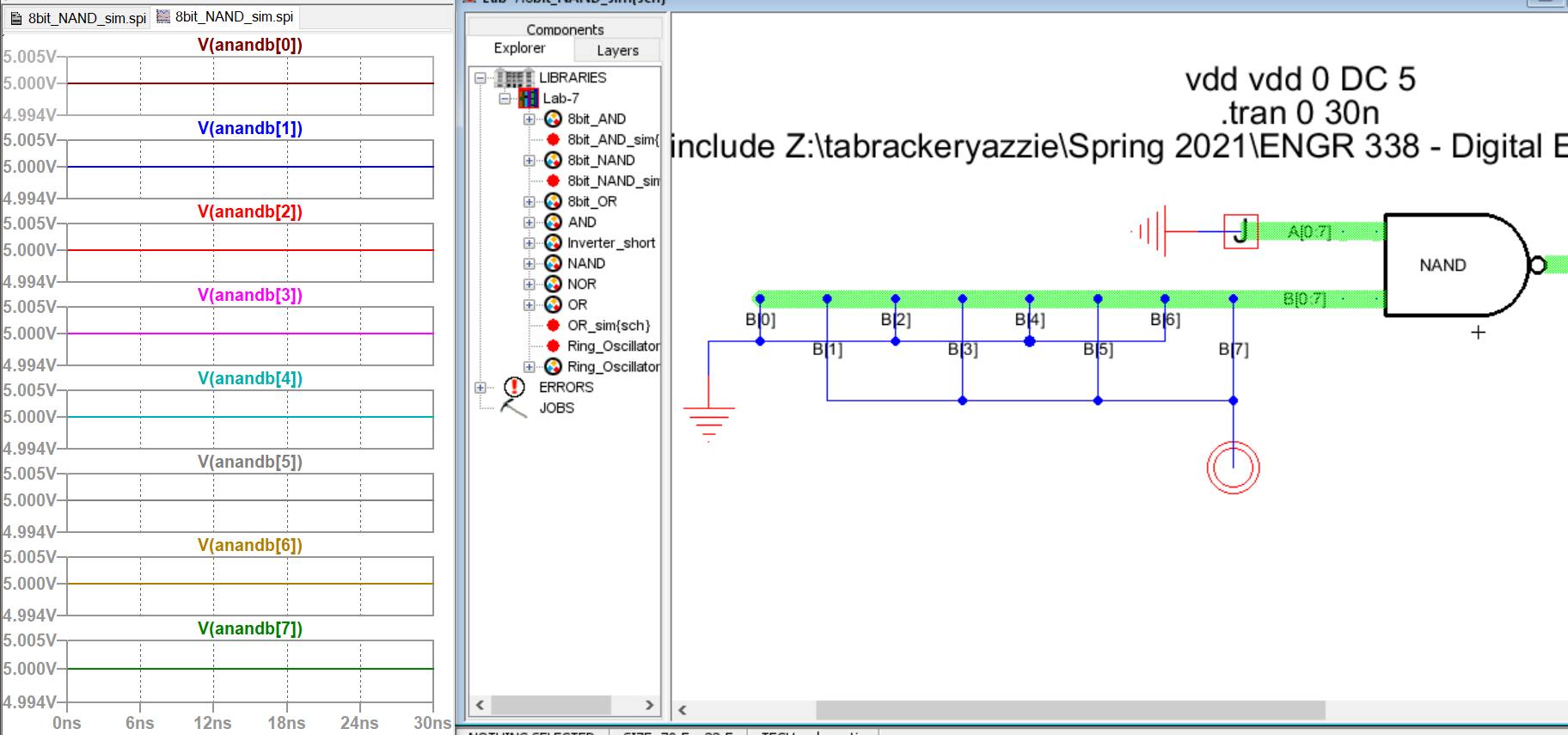Click the ERRORS exclamation icon
This screenshot has height=735, width=1568.
coord(514,388)
